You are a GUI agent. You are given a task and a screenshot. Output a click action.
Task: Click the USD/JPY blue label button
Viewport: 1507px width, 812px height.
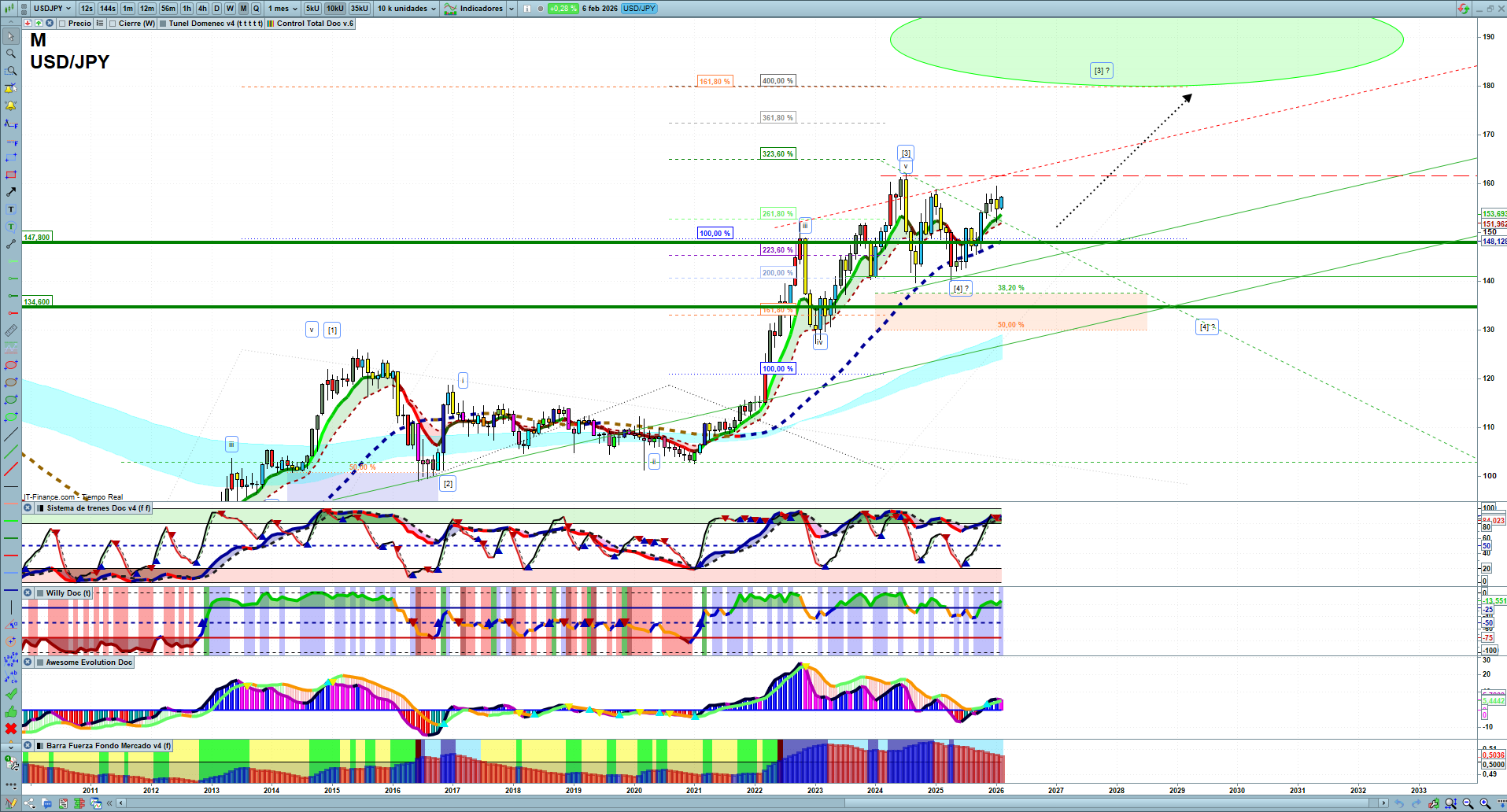(639, 9)
